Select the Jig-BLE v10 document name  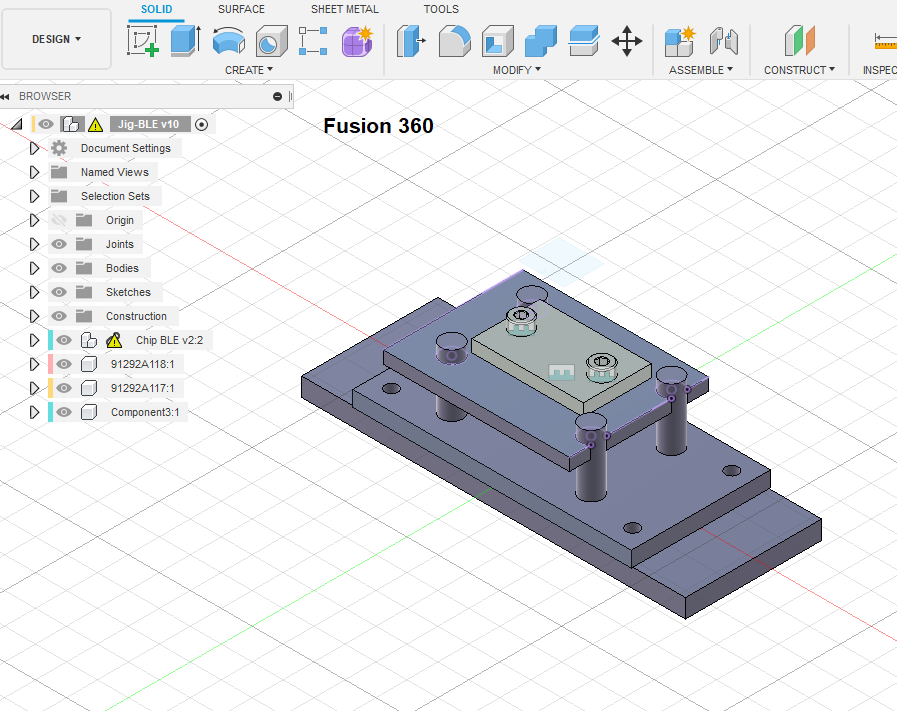(x=149, y=124)
